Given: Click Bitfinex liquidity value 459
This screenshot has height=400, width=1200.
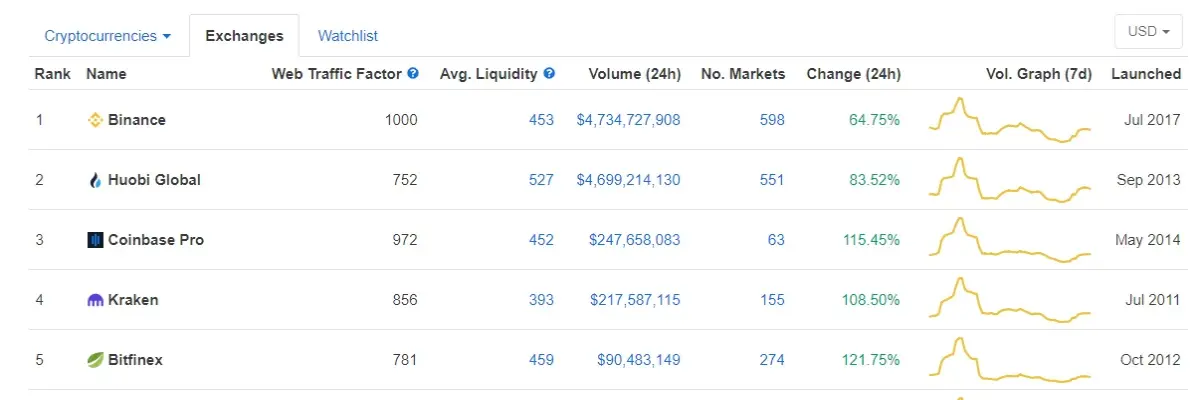Looking at the screenshot, I should [x=541, y=360].
